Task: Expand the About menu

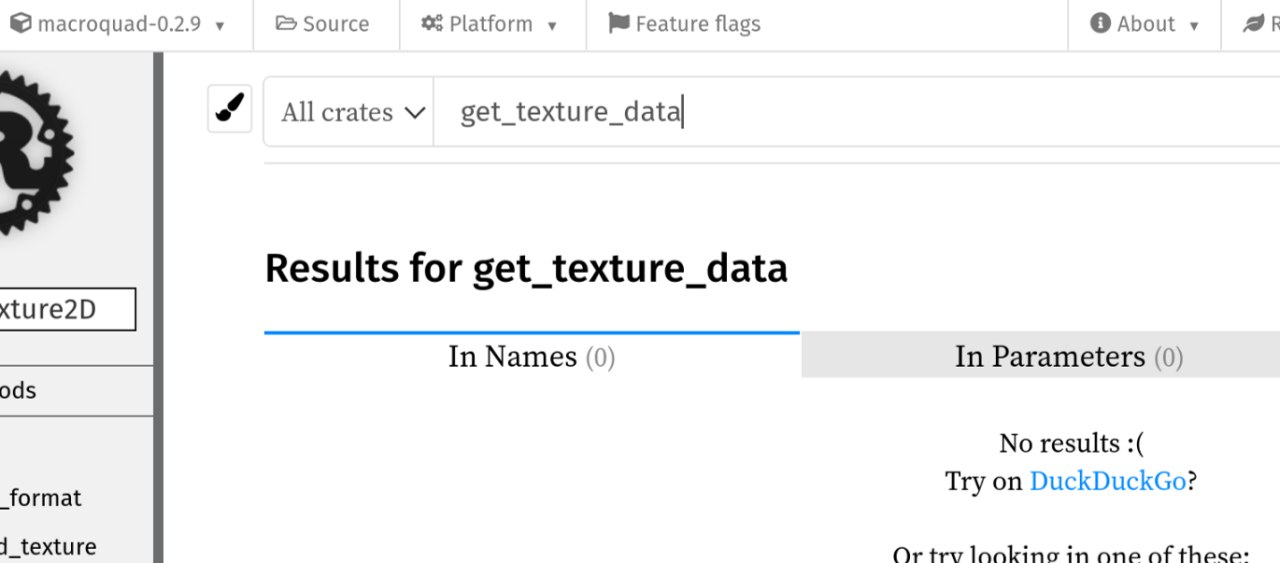Action: (1144, 24)
